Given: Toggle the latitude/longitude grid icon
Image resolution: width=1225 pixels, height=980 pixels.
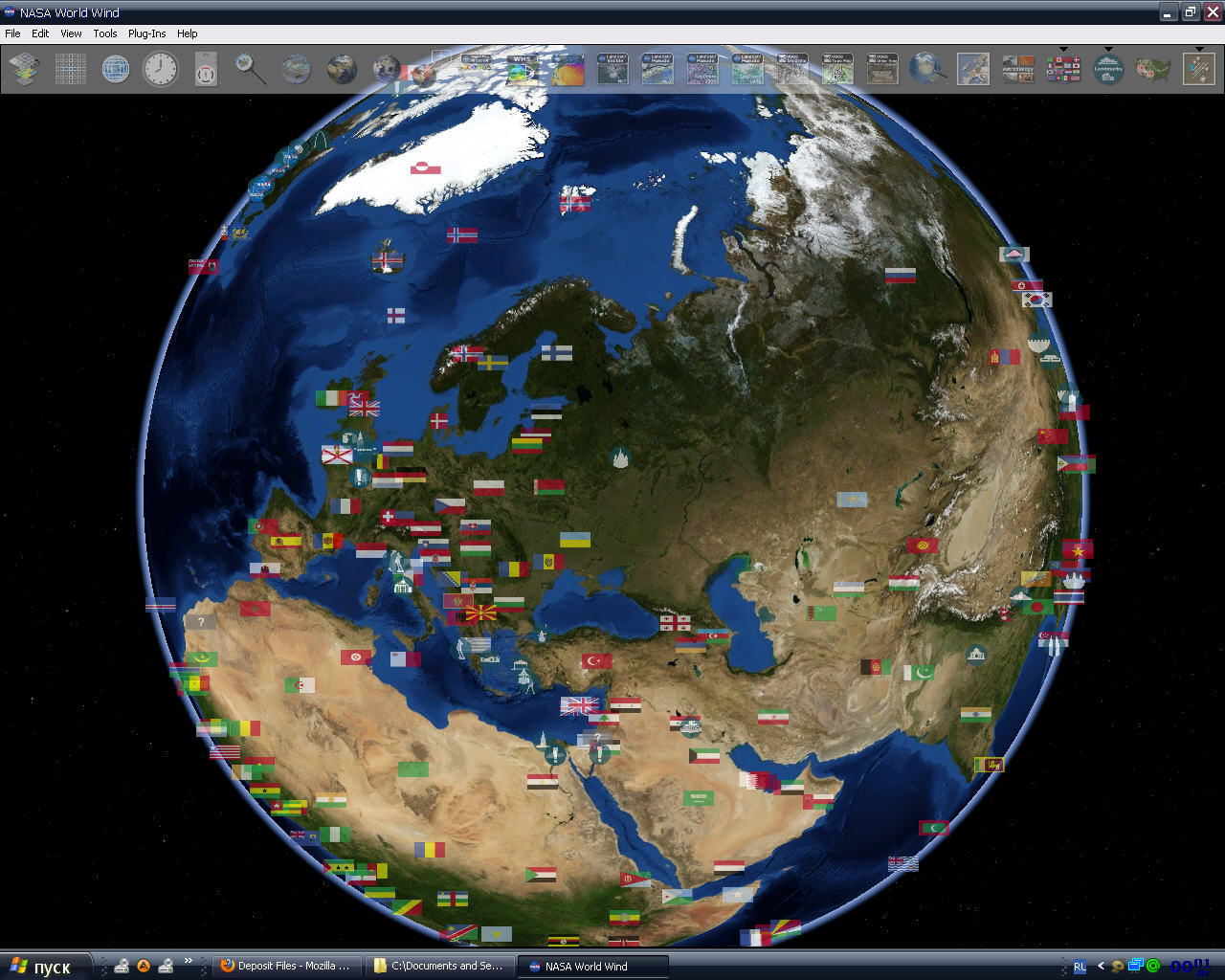Looking at the screenshot, I should pos(71,69).
